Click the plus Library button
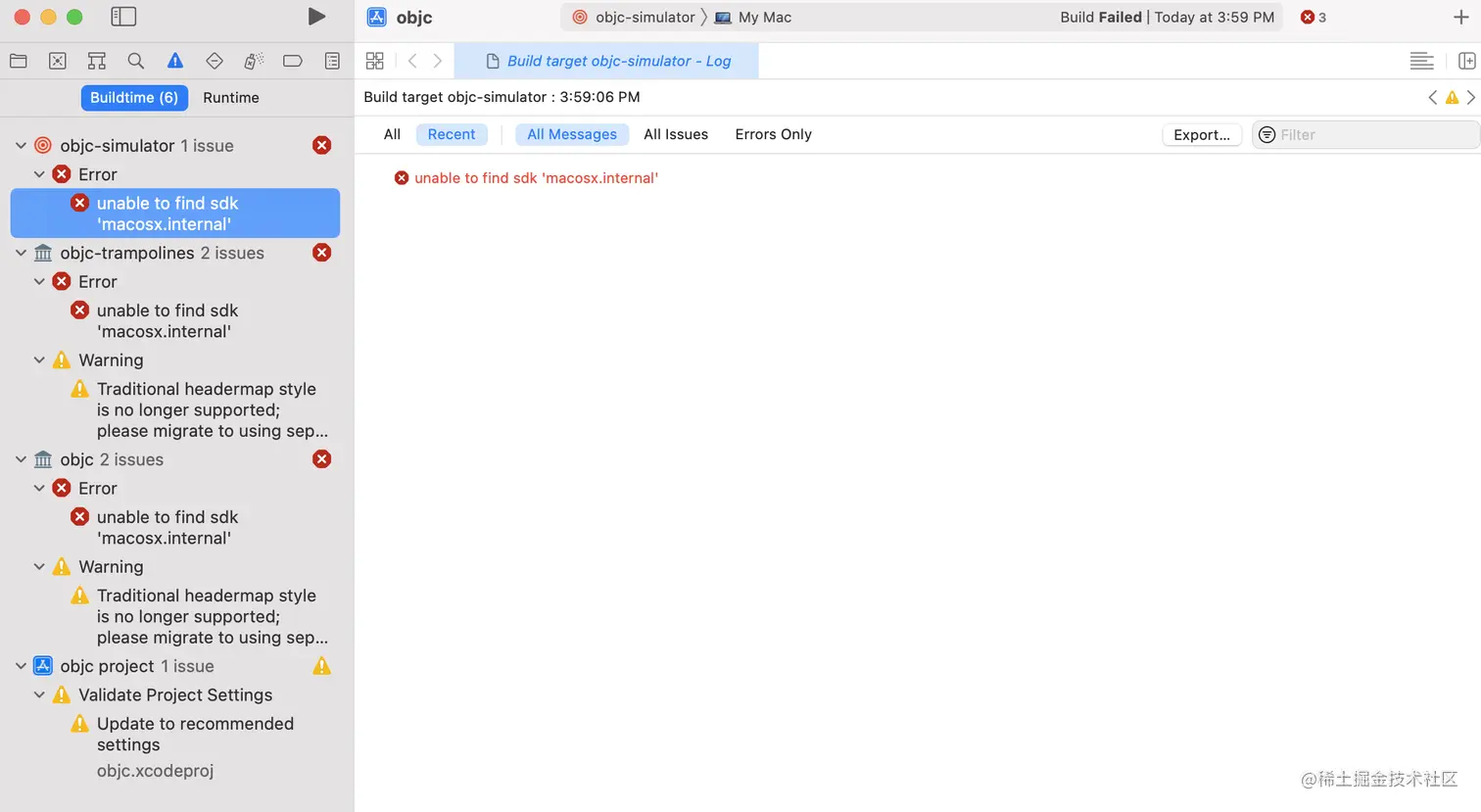 pyautogui.click(x=1460, y=17)
